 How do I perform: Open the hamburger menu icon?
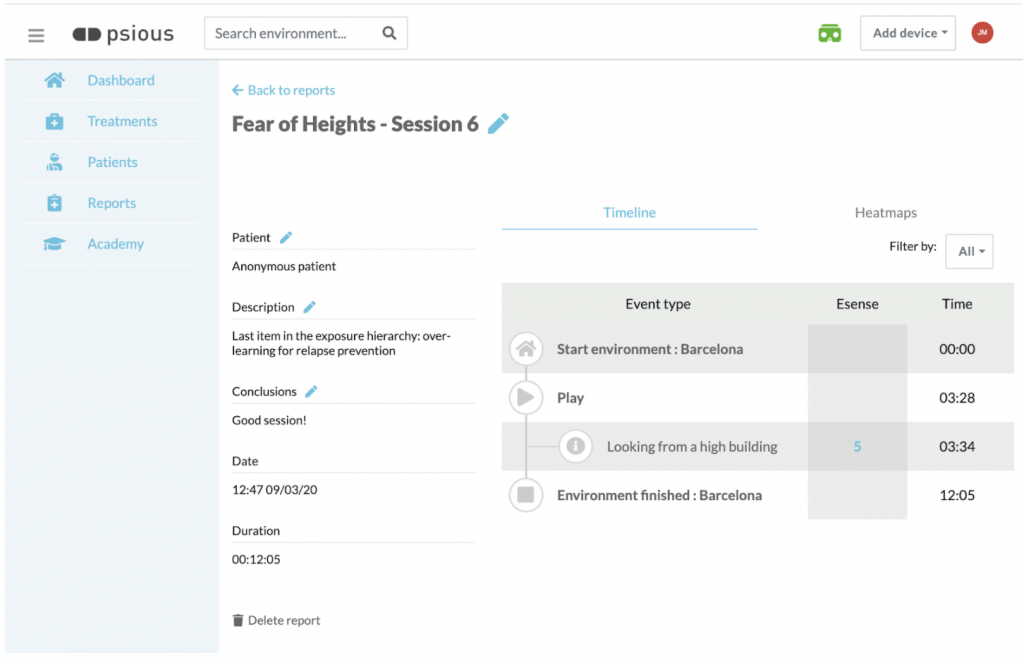pyautogui.click(x=36, y=35)
